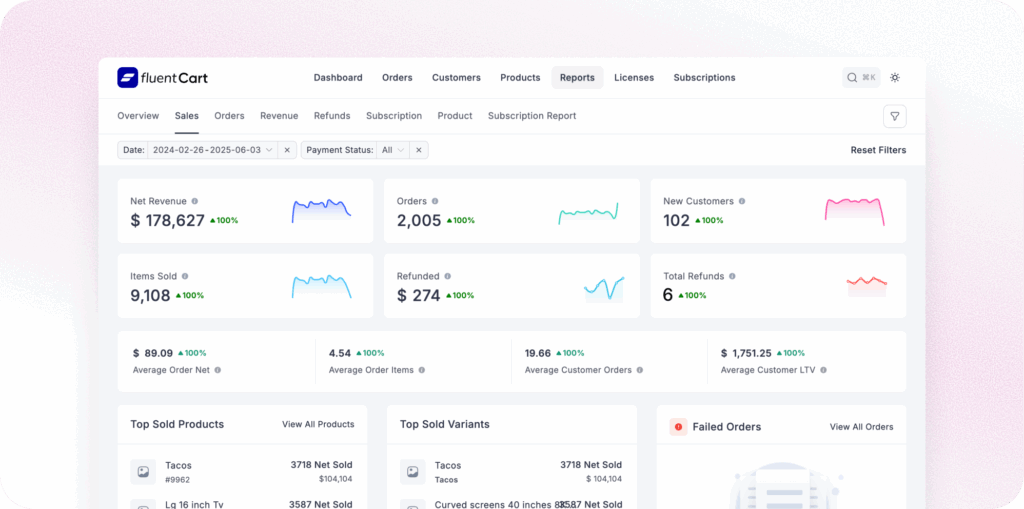This screenshot has width=1024, height=509.
Task: Click the Items Sold sparkline chart
Action: click(x=321, y=286)
